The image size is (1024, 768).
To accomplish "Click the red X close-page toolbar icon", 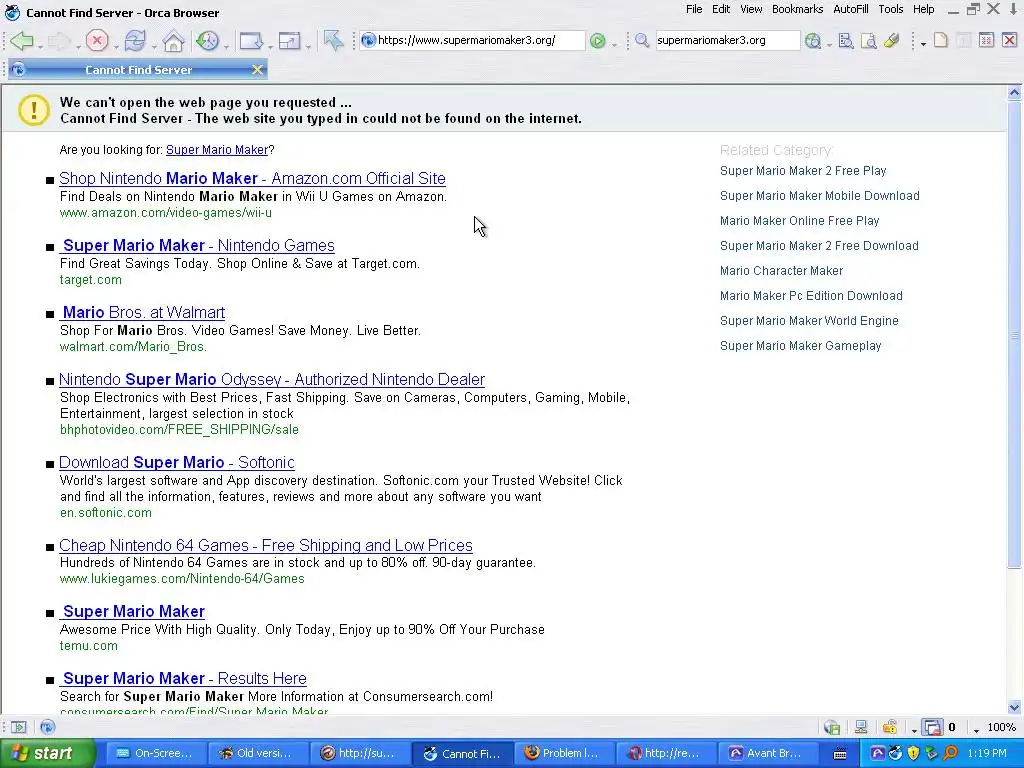I will (x=1009, y=40).
